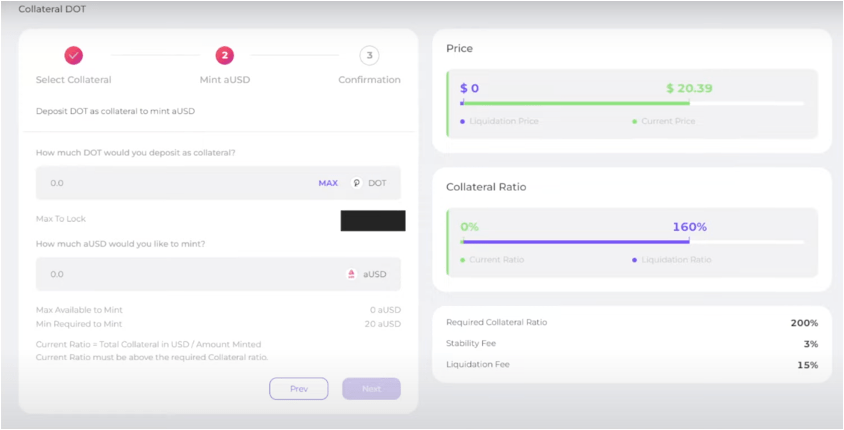Click the 160% liquidation ratio value
Viewport: 844px width, 430px height.
pos(690,227)
